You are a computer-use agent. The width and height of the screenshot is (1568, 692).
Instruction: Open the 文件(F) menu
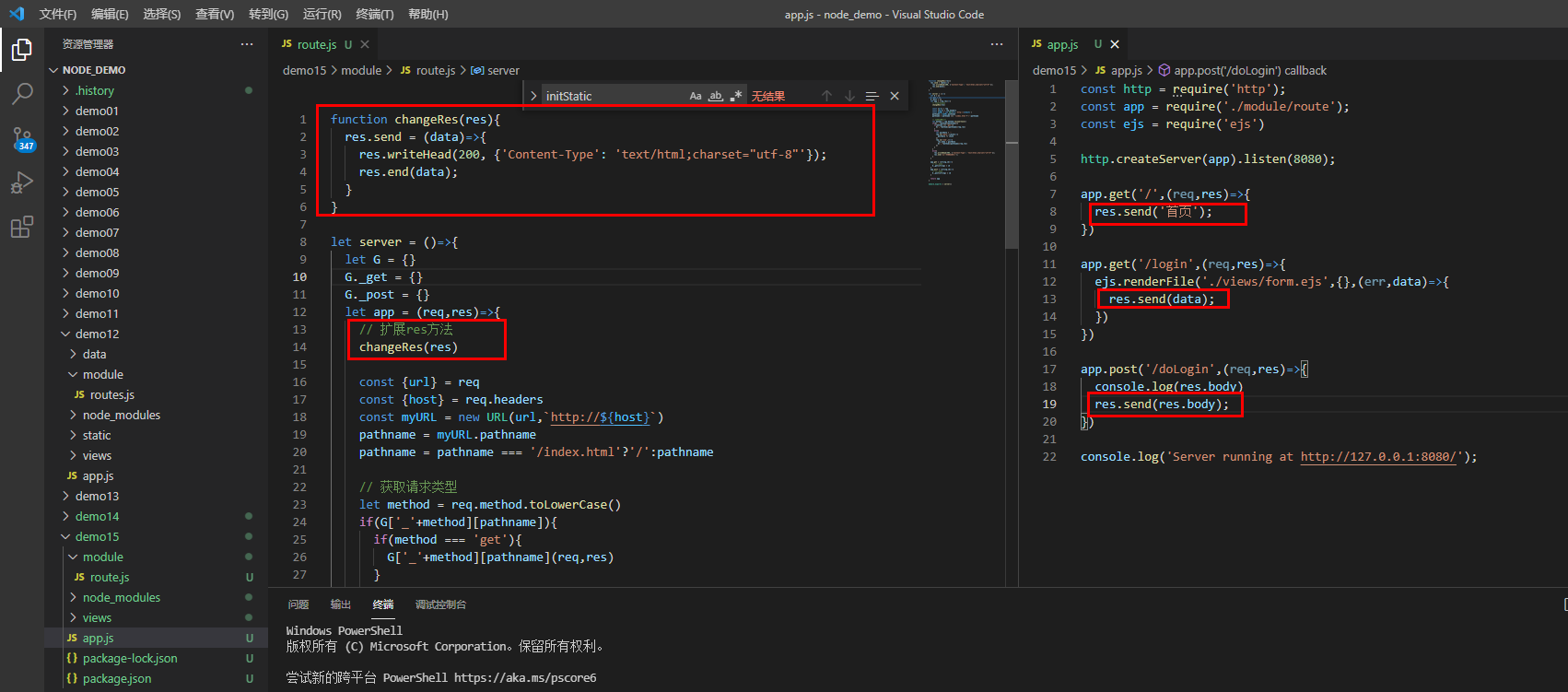point(58,14)
